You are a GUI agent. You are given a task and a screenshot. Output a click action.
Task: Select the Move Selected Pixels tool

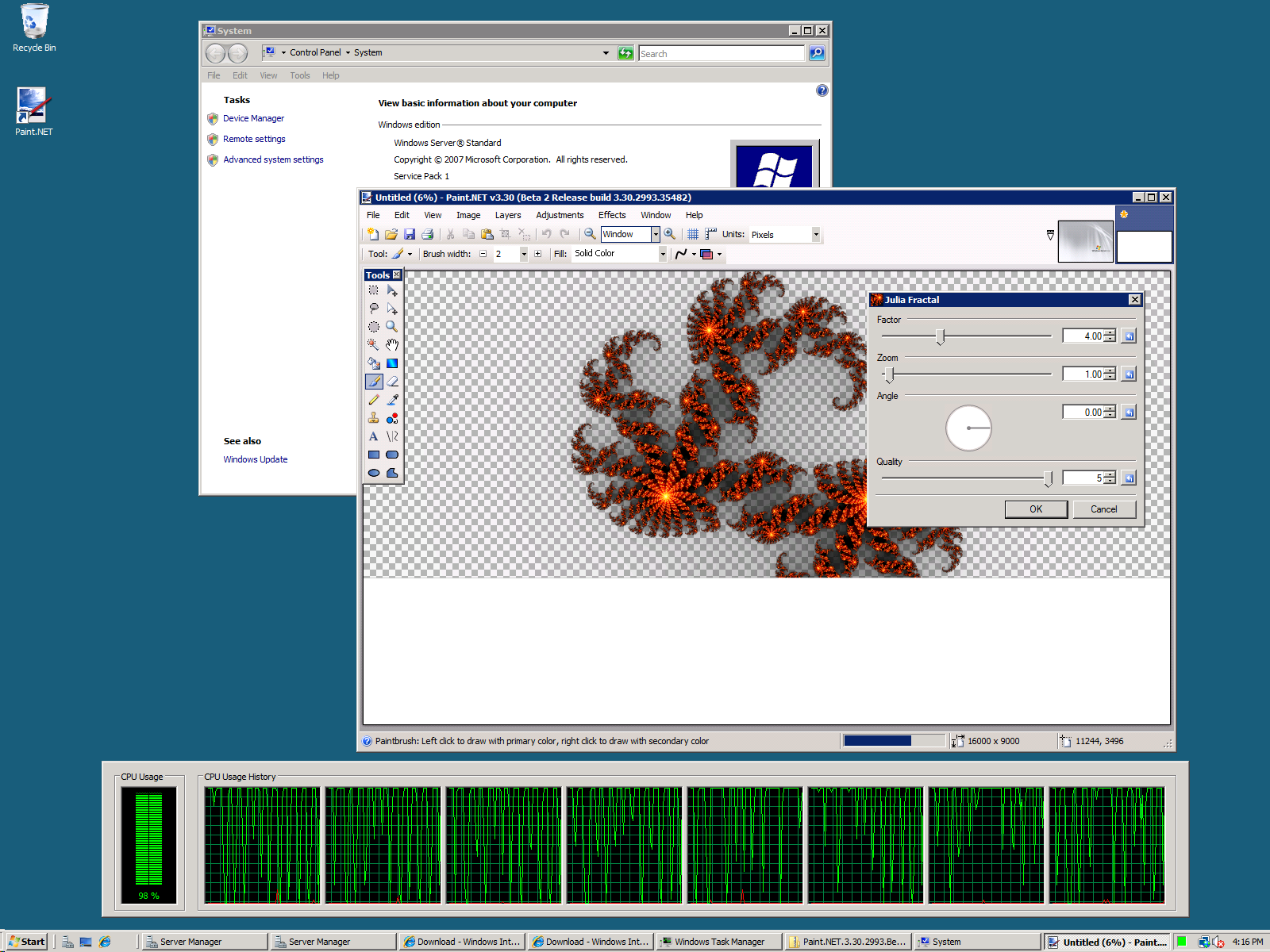[392, 290]
